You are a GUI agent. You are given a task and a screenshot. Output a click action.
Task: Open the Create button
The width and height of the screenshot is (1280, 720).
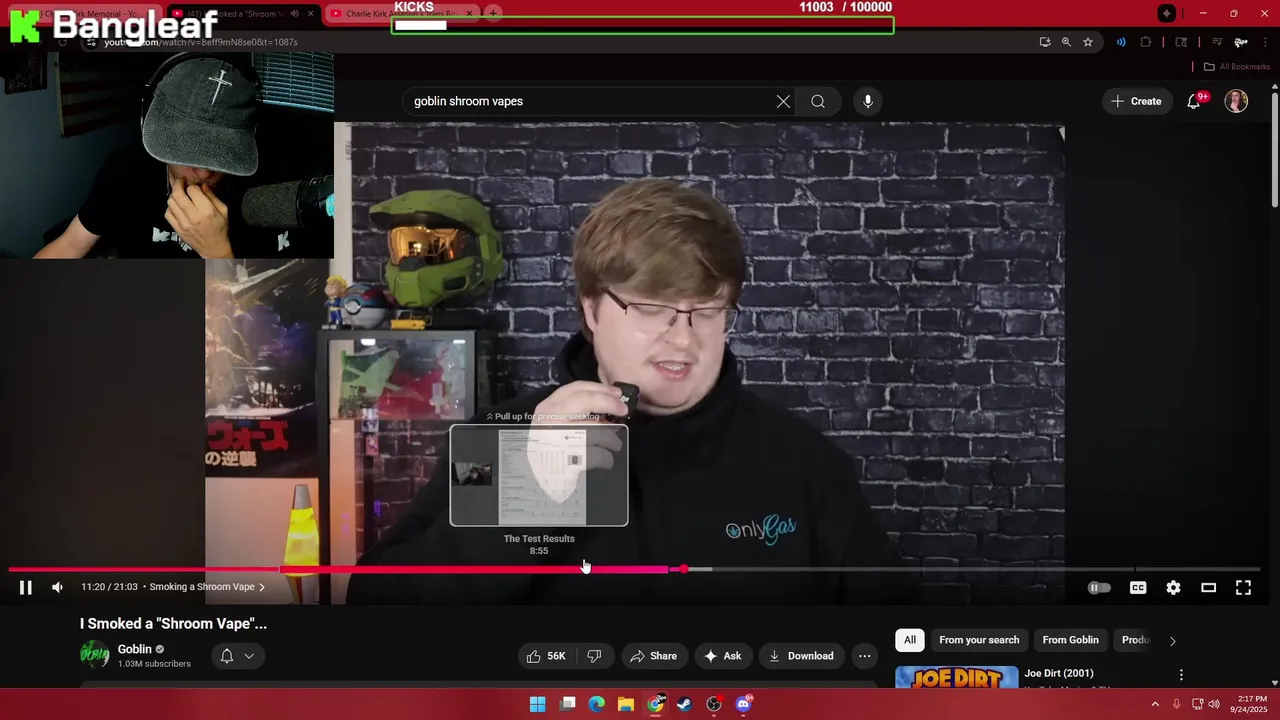[1137, 101]
